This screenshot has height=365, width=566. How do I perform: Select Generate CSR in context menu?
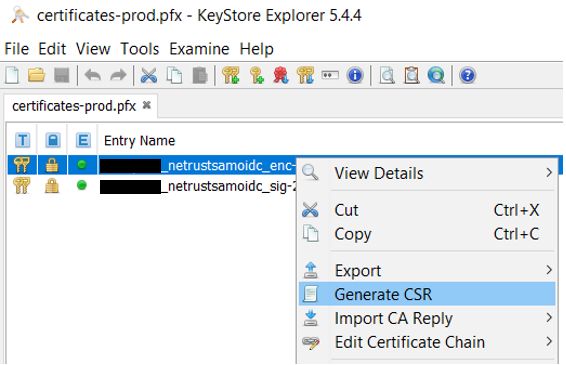tap(427, 294)
